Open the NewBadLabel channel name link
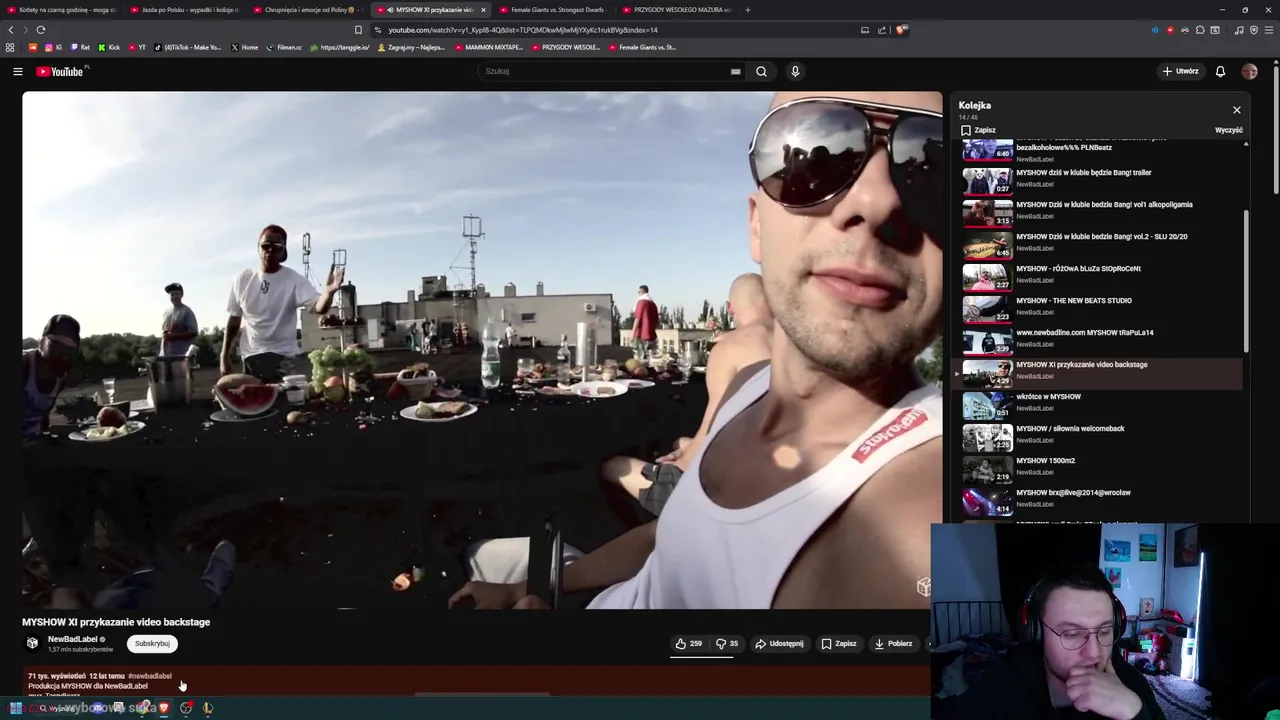This screenshot has height=720, width=1280. click(73, 639)
